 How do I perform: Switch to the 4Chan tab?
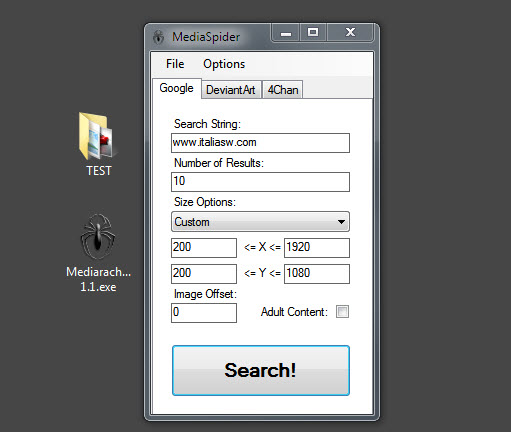pyautogui.click(x=283, y=90)
